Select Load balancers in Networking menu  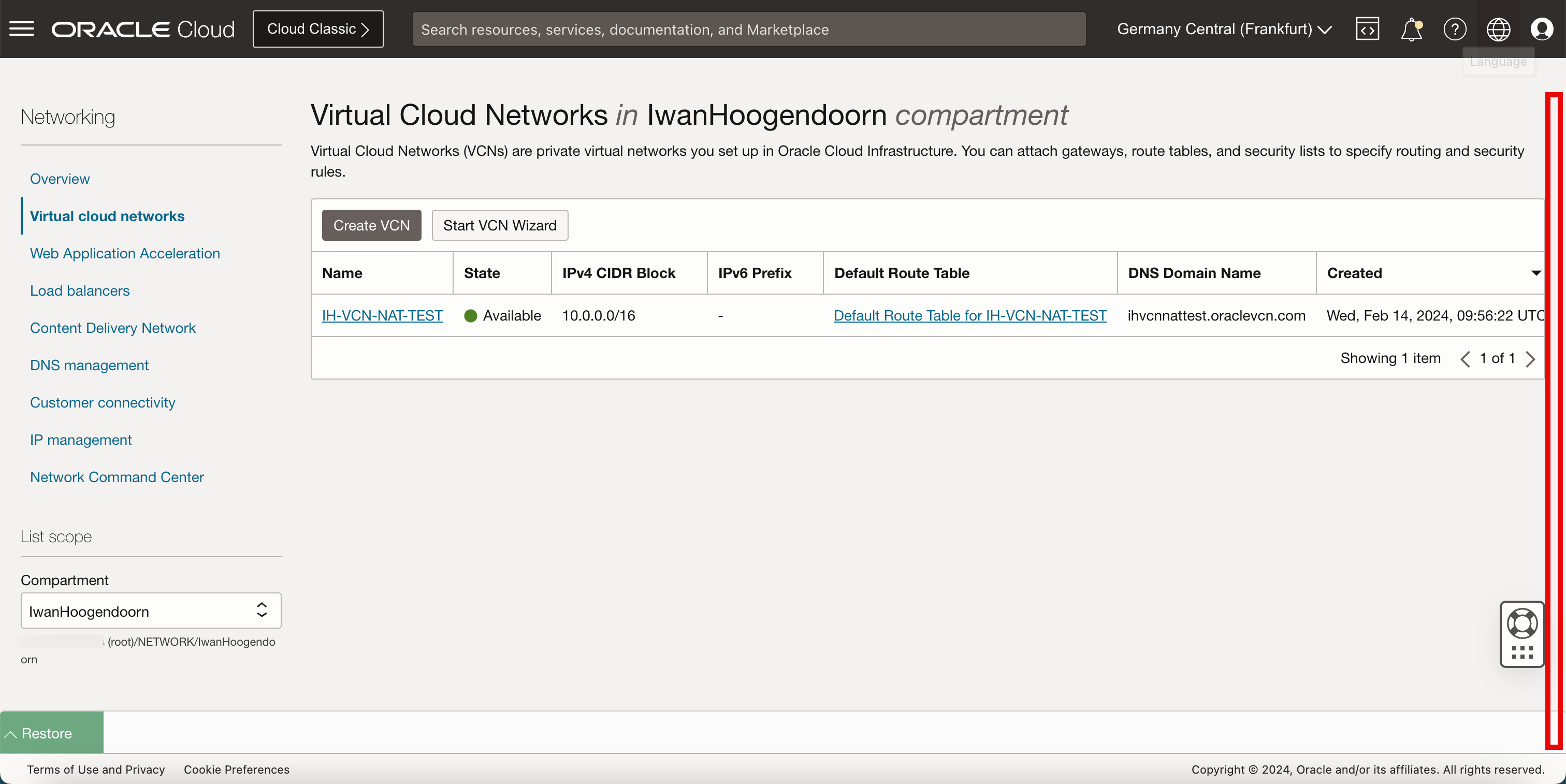pos(80,291)
